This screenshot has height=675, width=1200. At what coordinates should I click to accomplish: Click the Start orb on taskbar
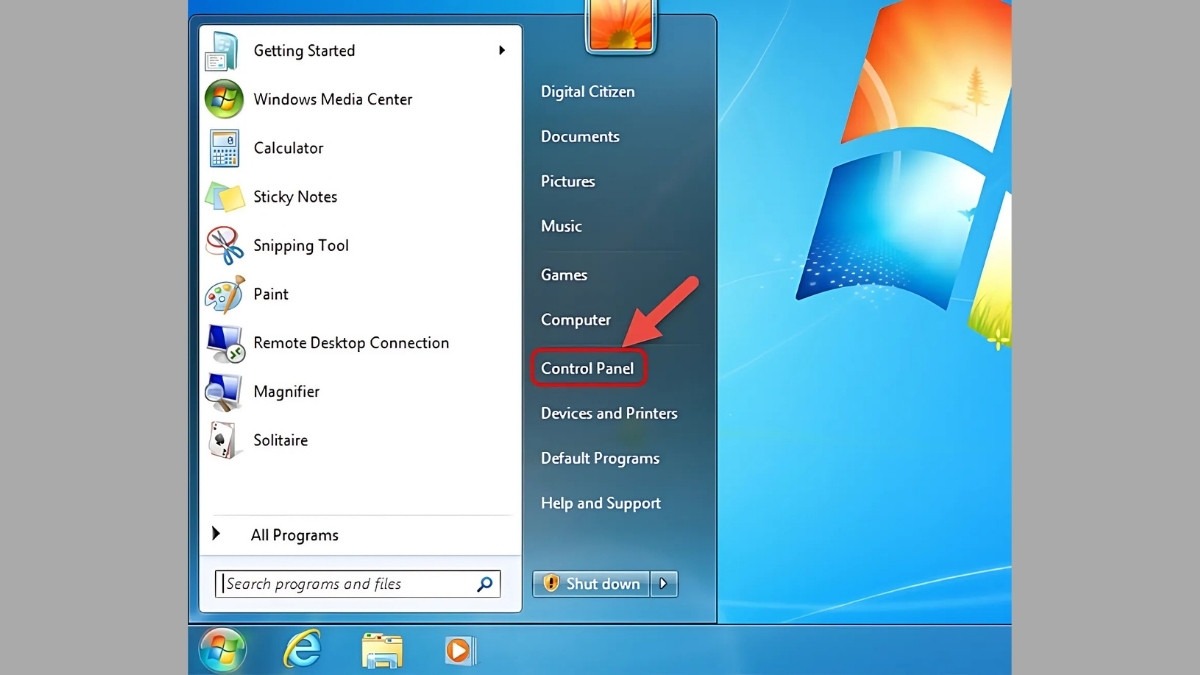(x=222, y=651)
